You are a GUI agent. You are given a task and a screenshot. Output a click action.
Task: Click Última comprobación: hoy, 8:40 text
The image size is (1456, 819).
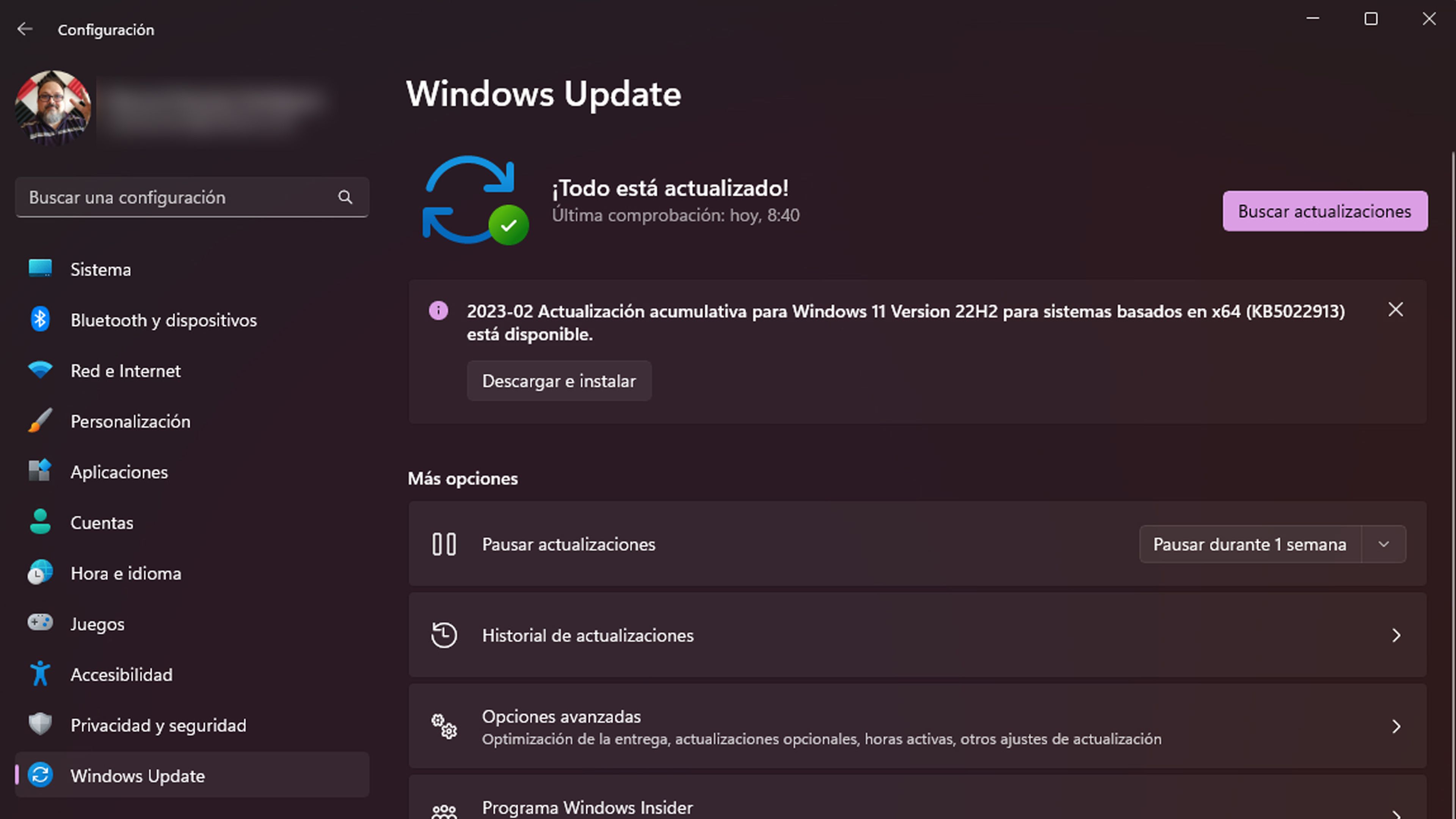(676, 215)
